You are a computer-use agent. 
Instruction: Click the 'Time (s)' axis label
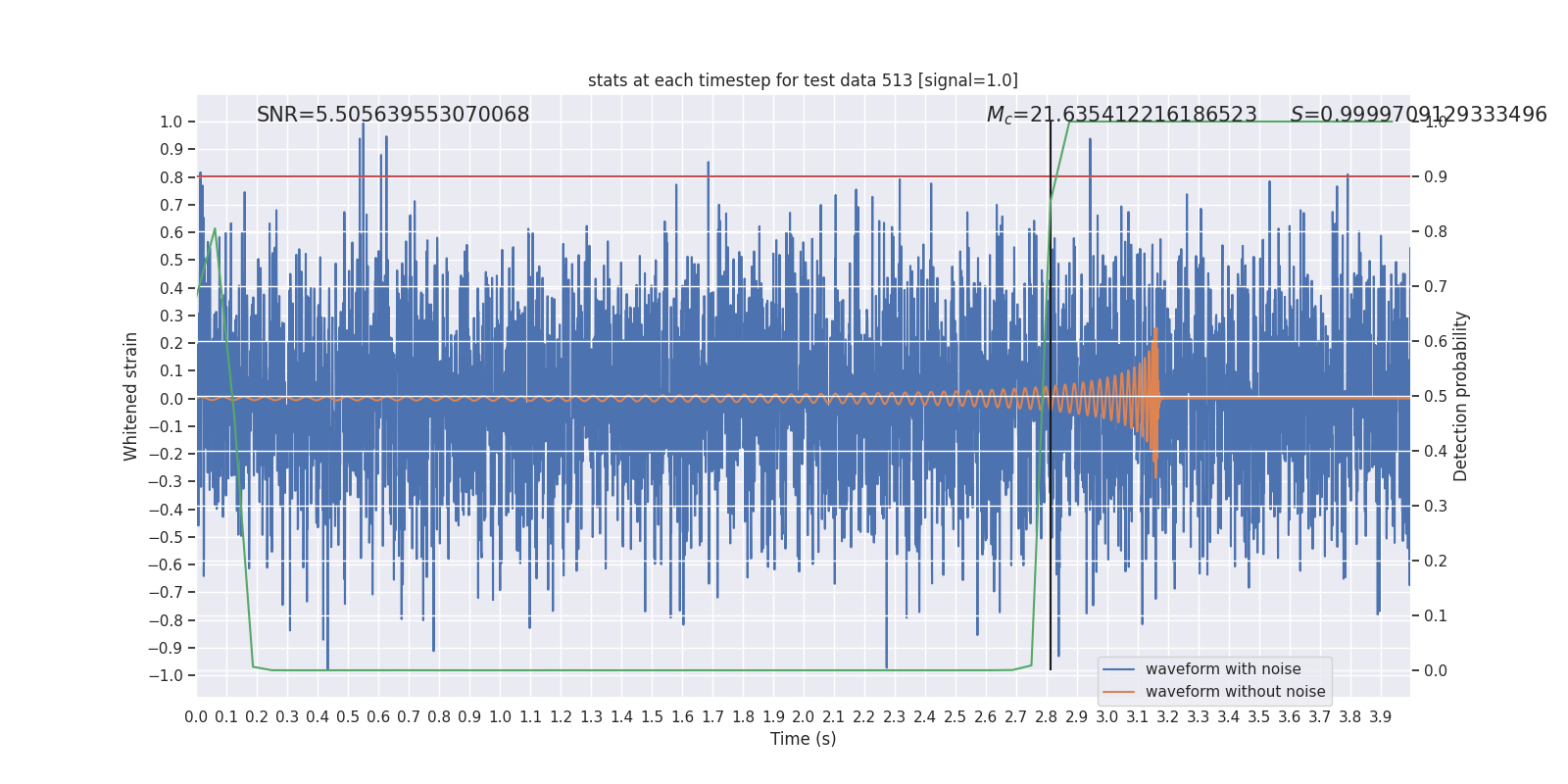tap(803, 739)
